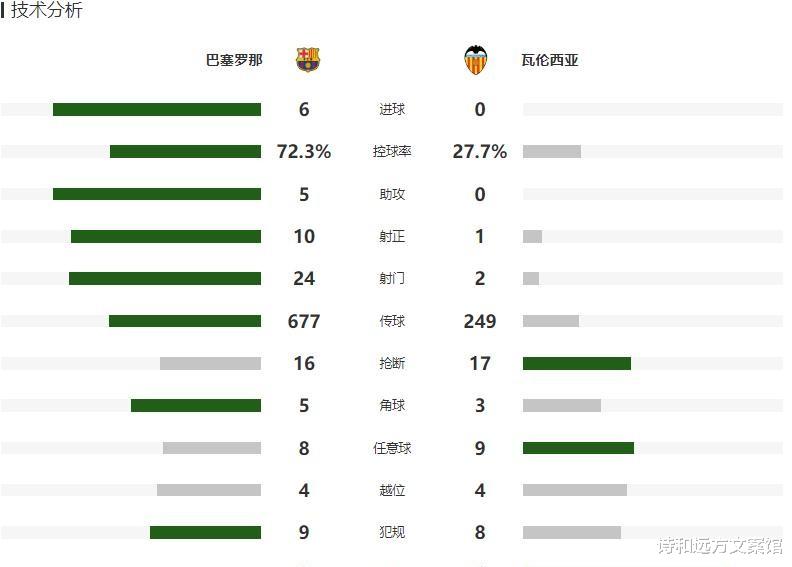Click Barcelona's green 控球率 bar
The height and width of the screenshot is (567, 792).
(185, 152)
